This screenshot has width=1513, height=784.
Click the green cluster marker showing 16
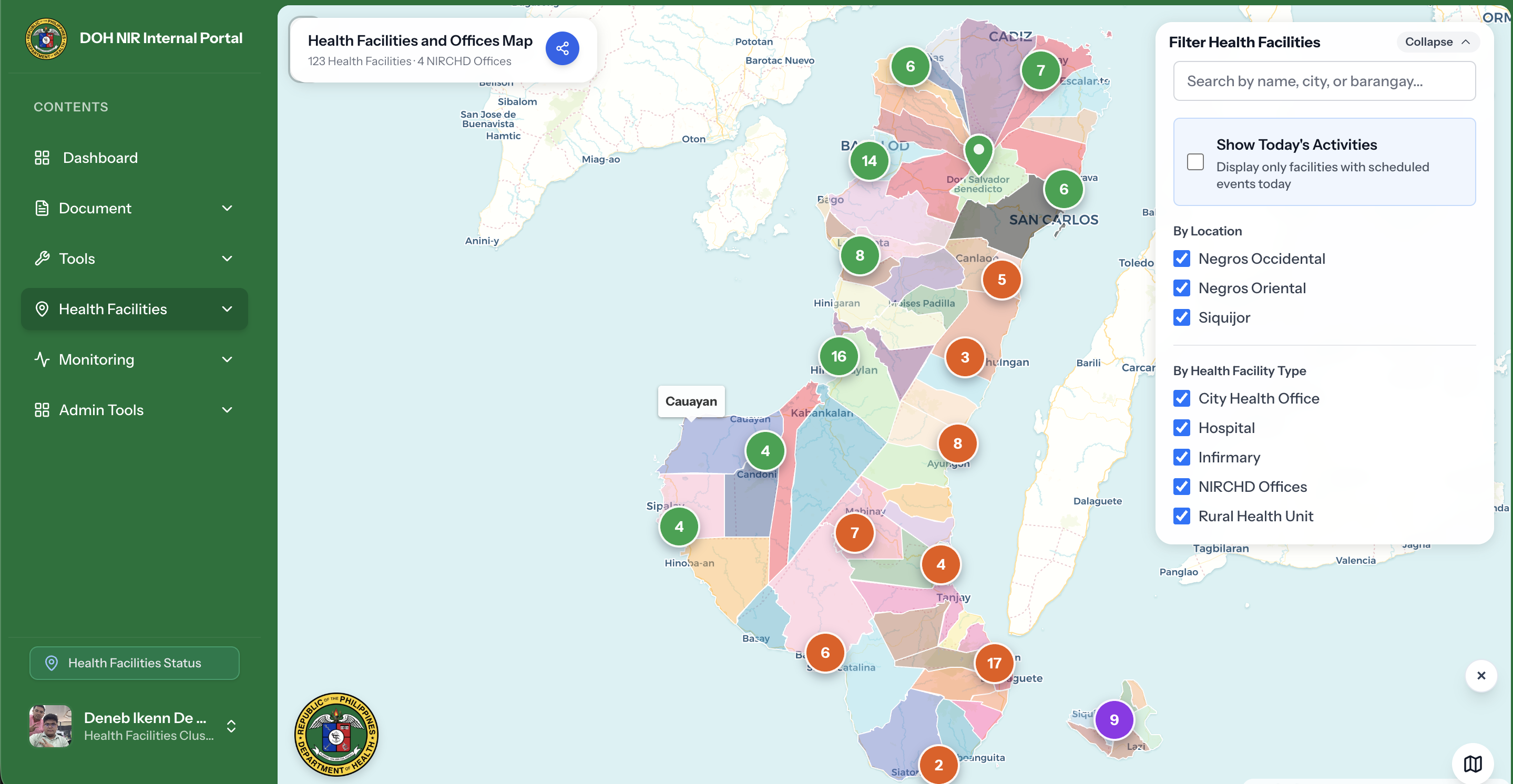click(838, 356)
